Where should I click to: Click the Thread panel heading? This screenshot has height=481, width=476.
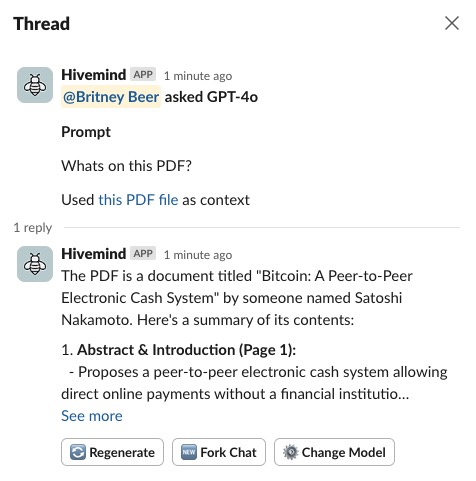point(42,24)
